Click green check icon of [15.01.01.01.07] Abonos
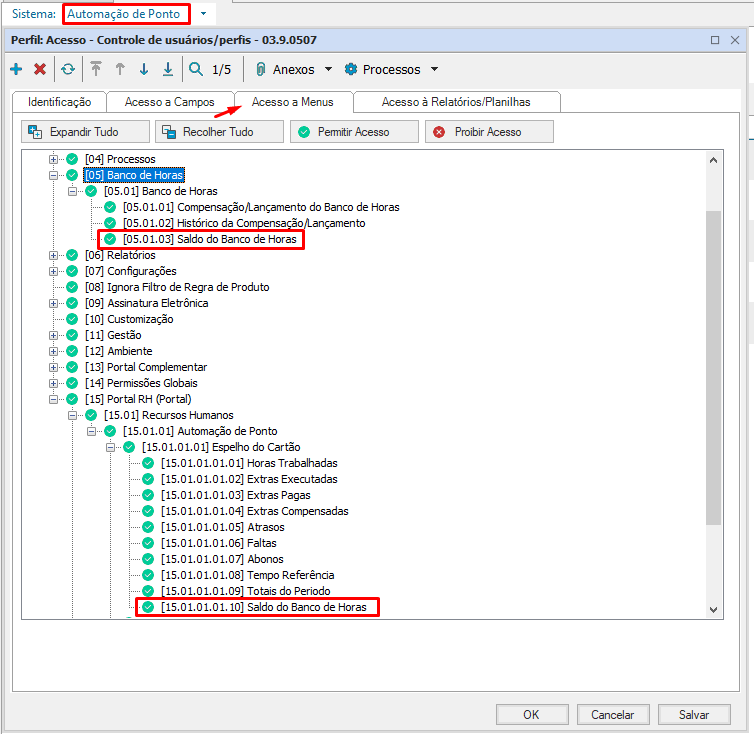This screenshot has width=754, height=734. click(x=148, y=559)
